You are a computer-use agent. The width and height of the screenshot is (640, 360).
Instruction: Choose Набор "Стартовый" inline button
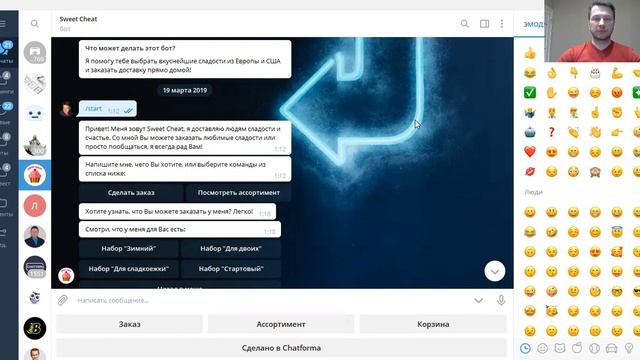coord(231,269)
